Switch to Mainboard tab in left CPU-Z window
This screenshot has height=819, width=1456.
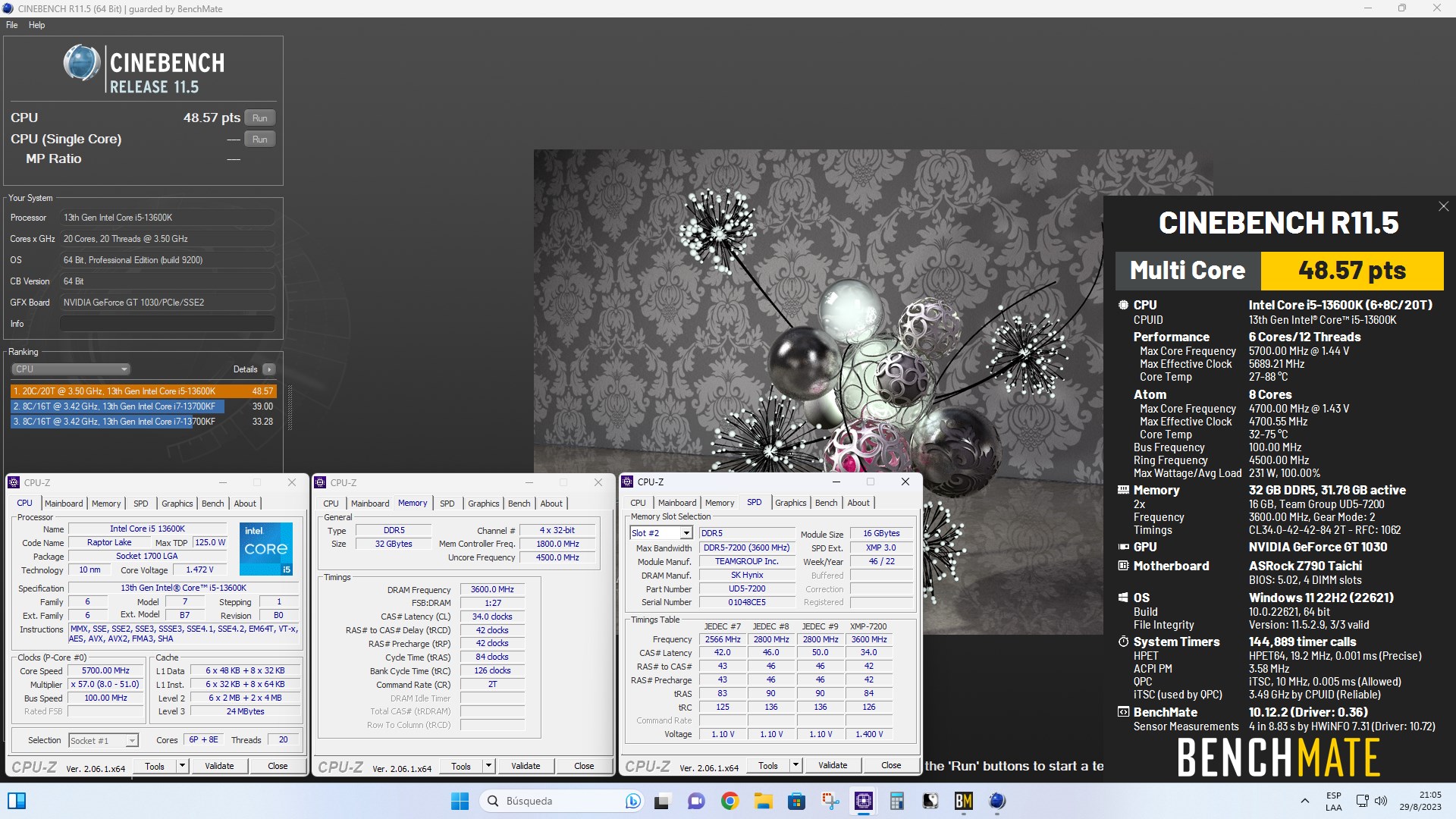[64, 504]
